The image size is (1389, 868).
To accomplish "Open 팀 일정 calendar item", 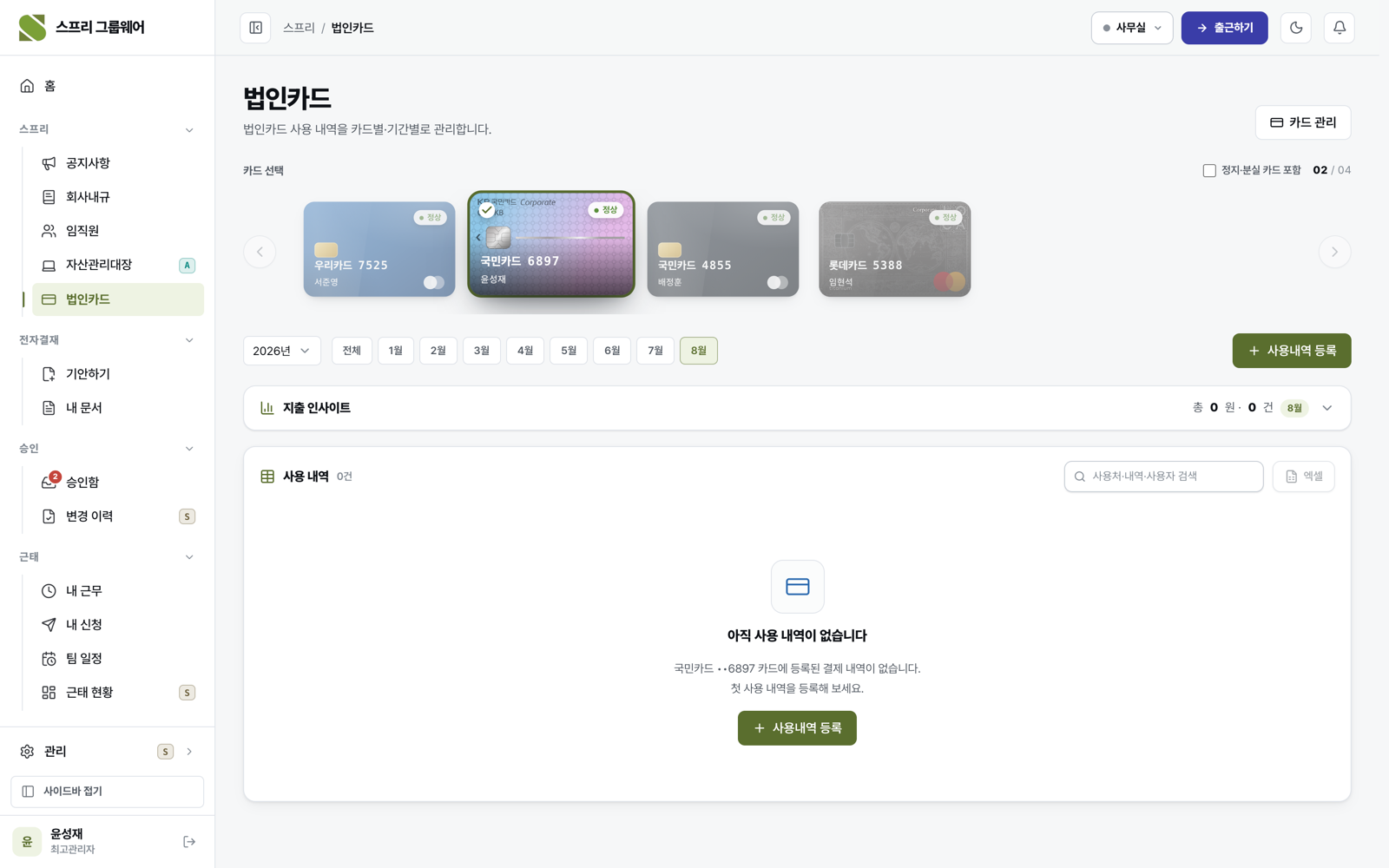I will (118, 659).
